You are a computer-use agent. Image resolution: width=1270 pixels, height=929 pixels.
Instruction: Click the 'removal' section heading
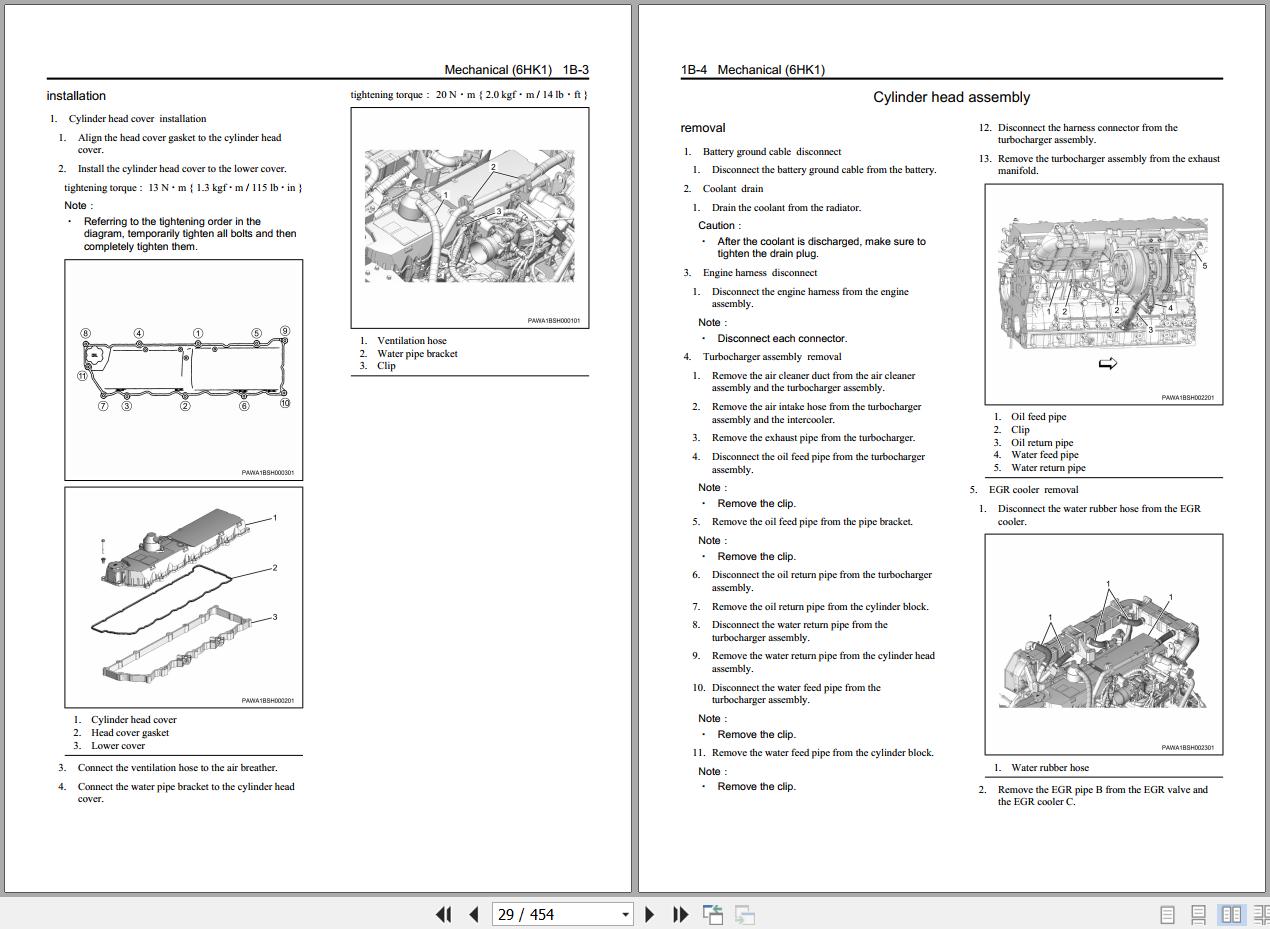(x=703, y=128)
